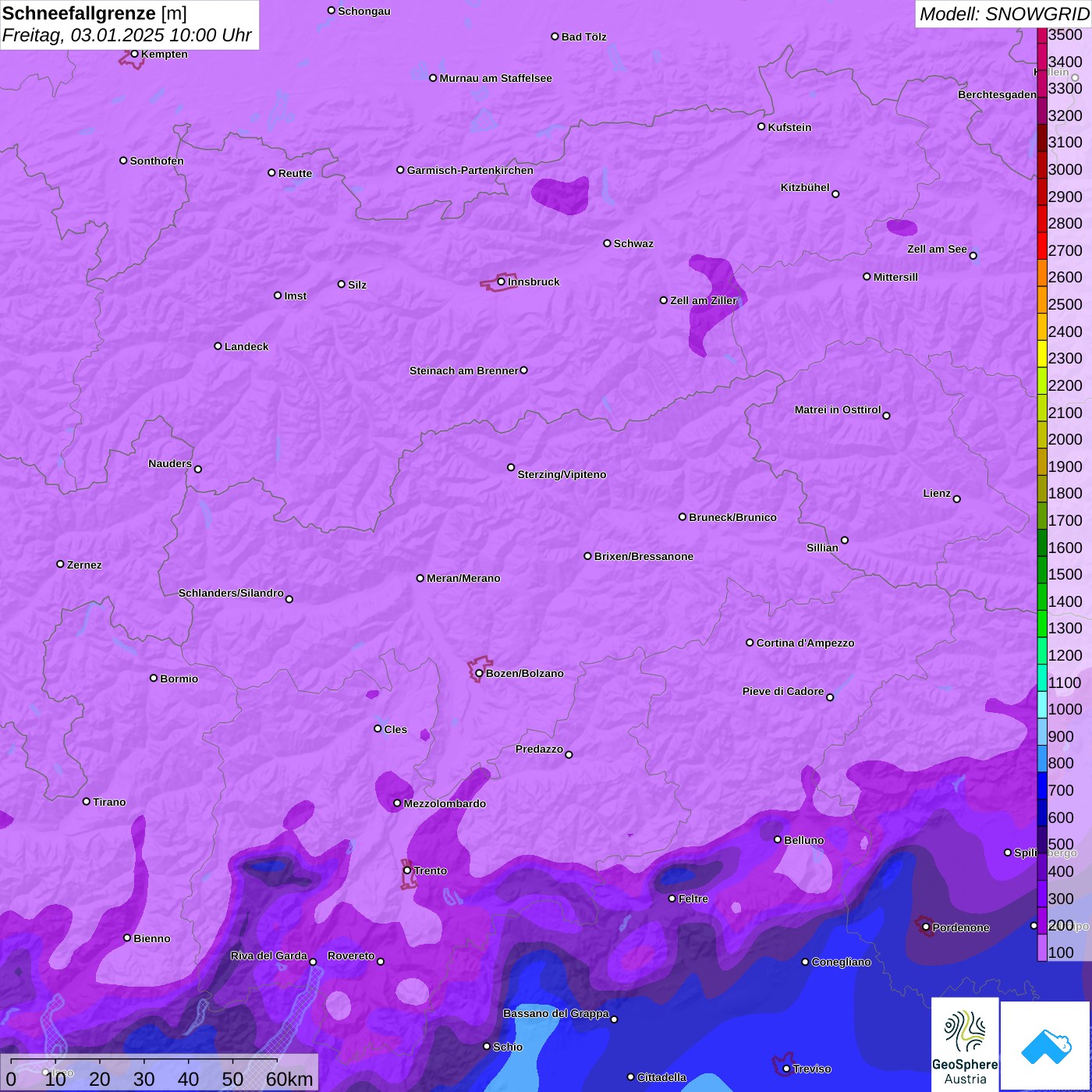Image resolution: width=1092 pixels, height=1092 pixels.
Task: Click the Cles label
Action: click(x=396, y=729)
